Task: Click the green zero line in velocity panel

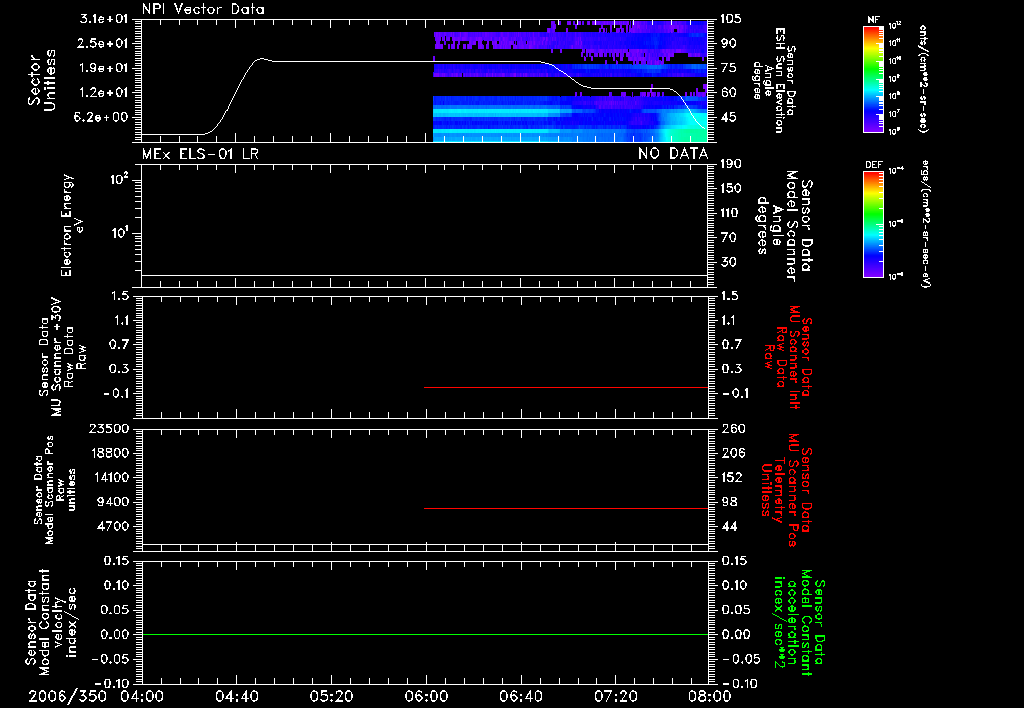Action: point(425,634)
